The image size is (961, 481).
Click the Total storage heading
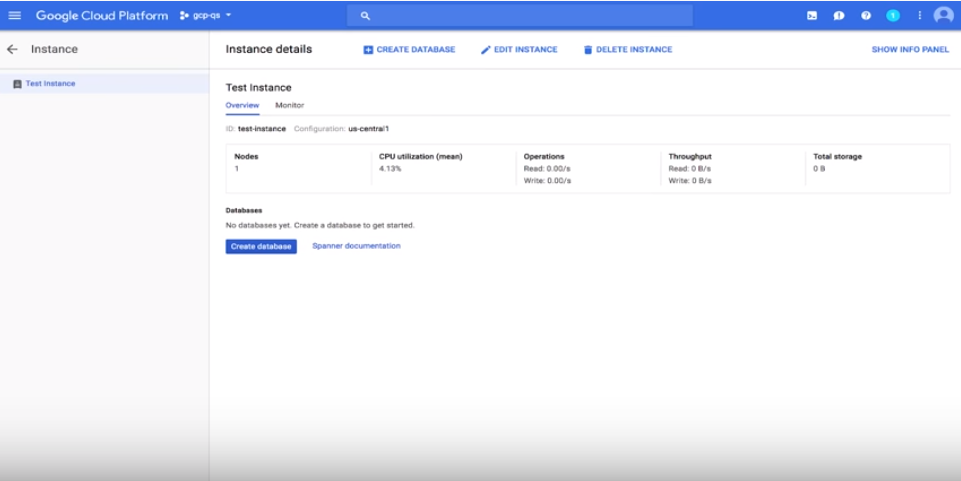click(x=837, y=157)
